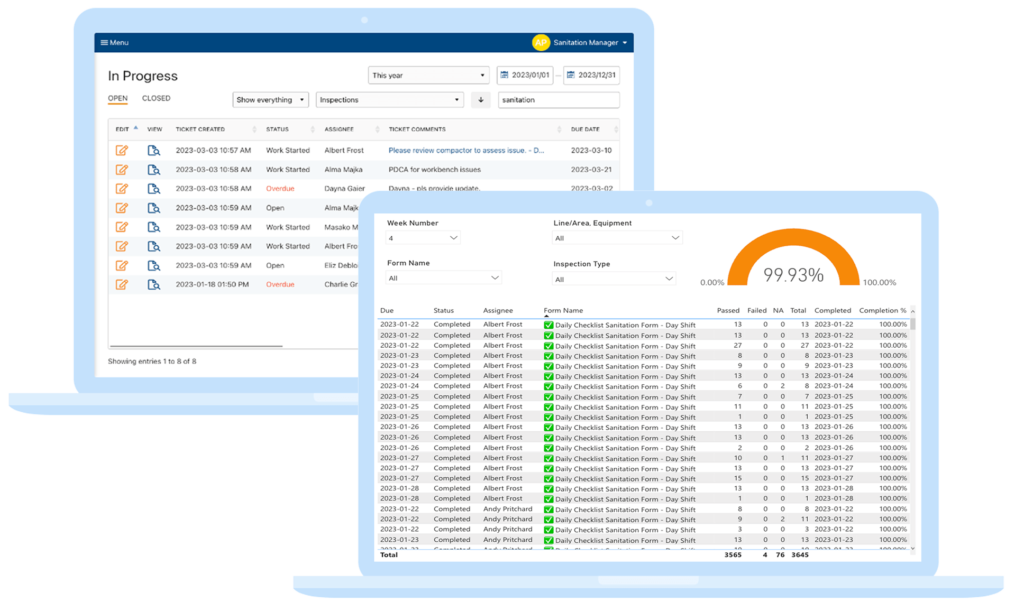
Task: Open 'Please review compactor' ticket comment link
Action: (x=465, y=150)
